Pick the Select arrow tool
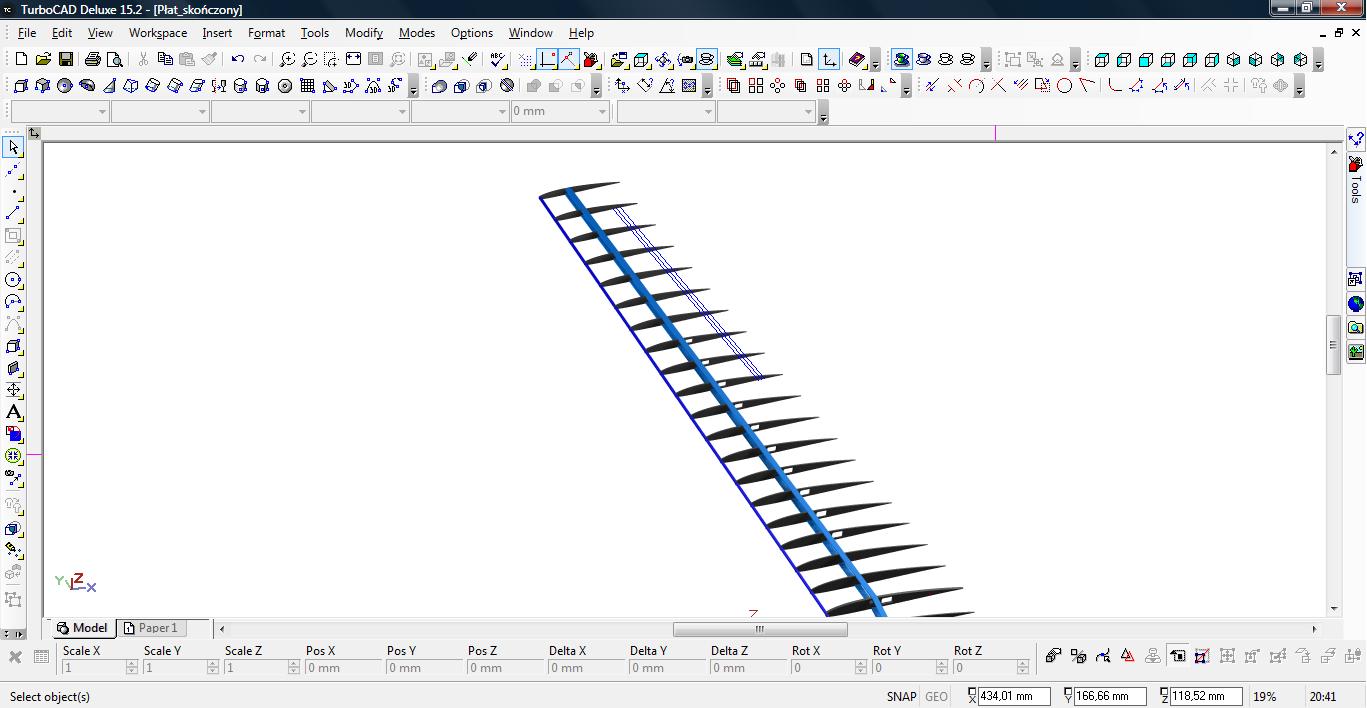 [14, 148]
